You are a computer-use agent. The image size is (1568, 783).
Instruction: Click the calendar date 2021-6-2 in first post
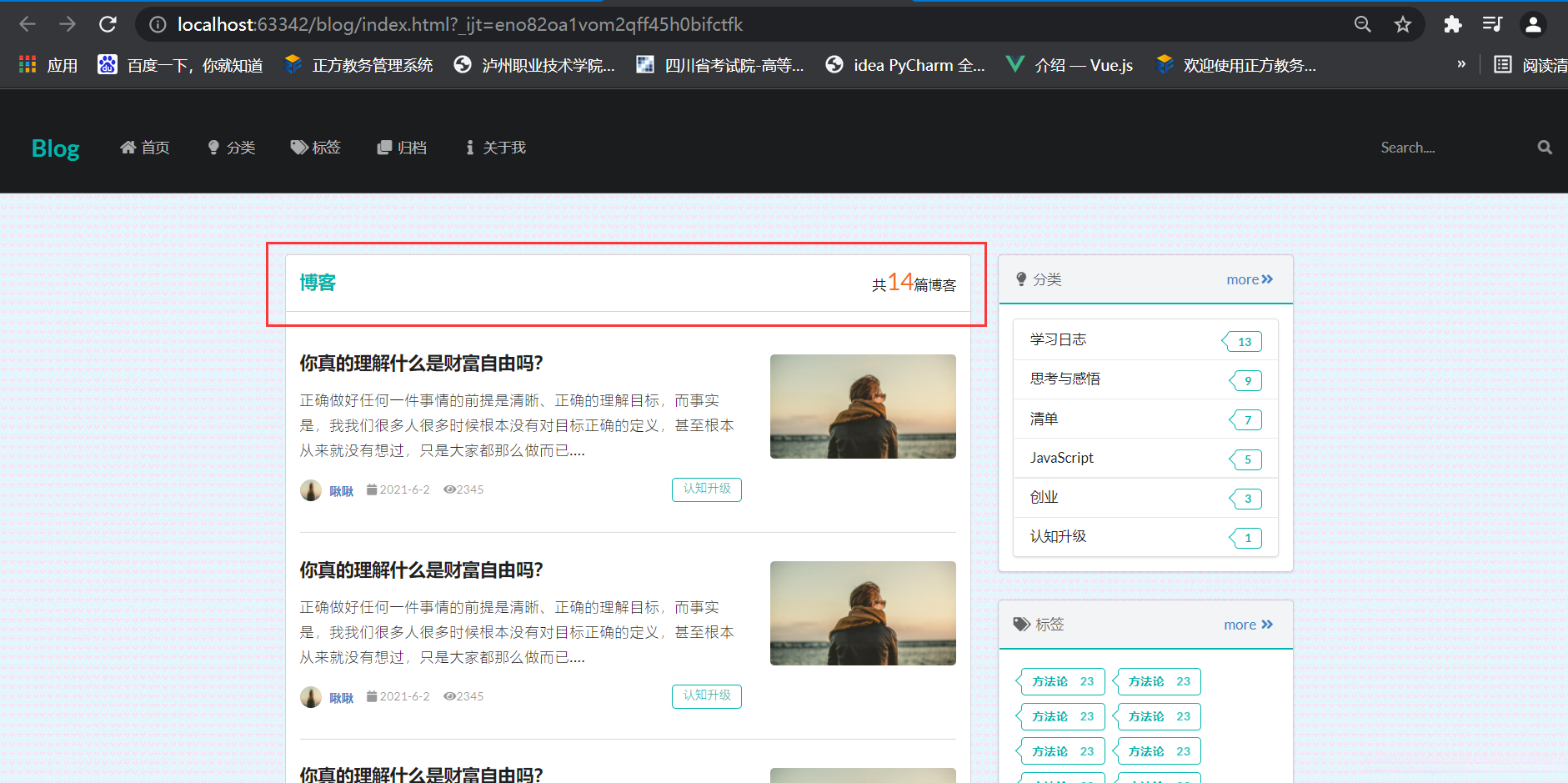pyautogui.click(x=398, y=489)
